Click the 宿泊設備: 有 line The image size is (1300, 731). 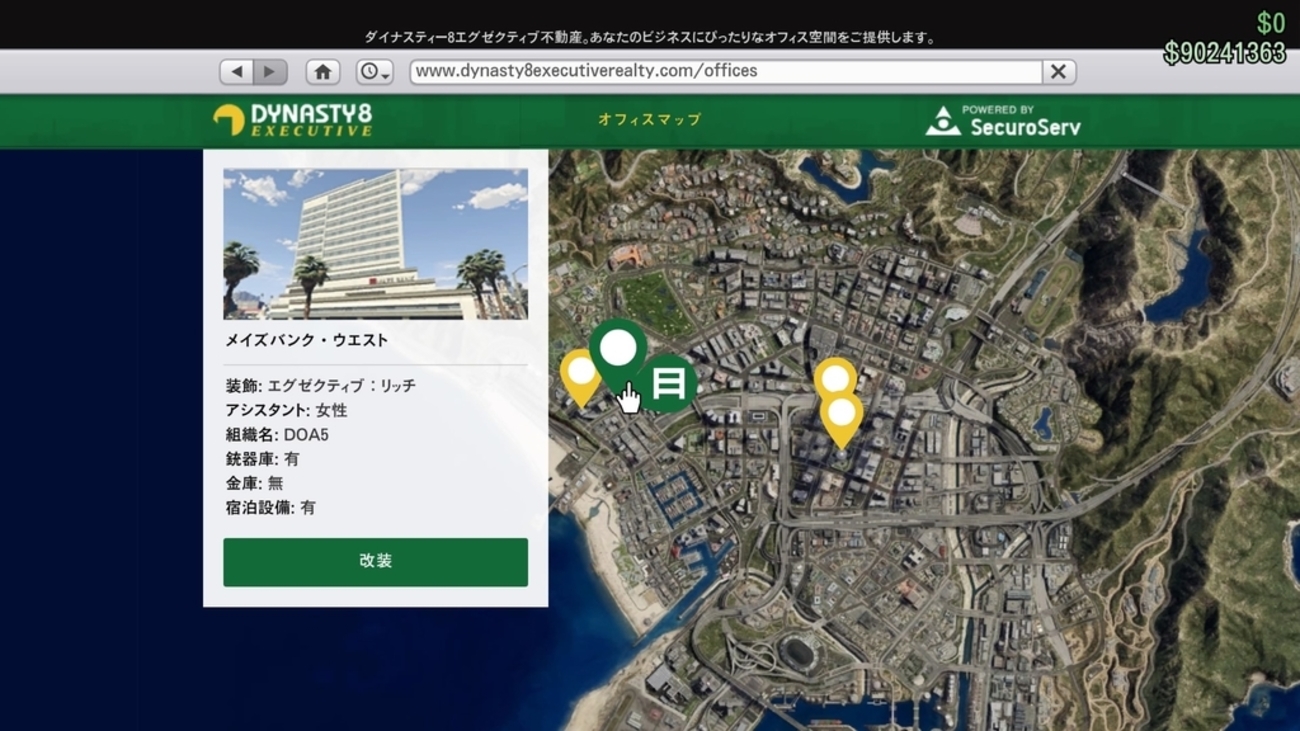point(270,507)
